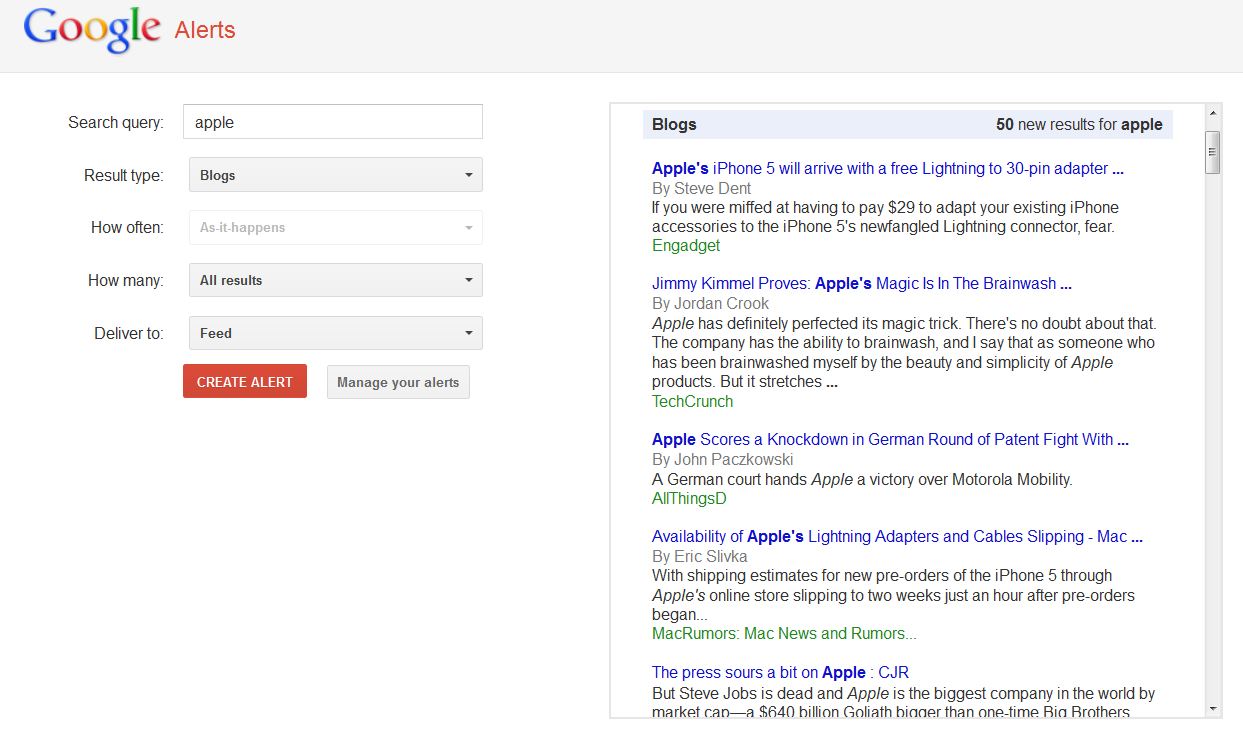Click the scroll down arrow in preview pane
The width and height of the screenshot is (1243, 731).
pos(1213,708)
